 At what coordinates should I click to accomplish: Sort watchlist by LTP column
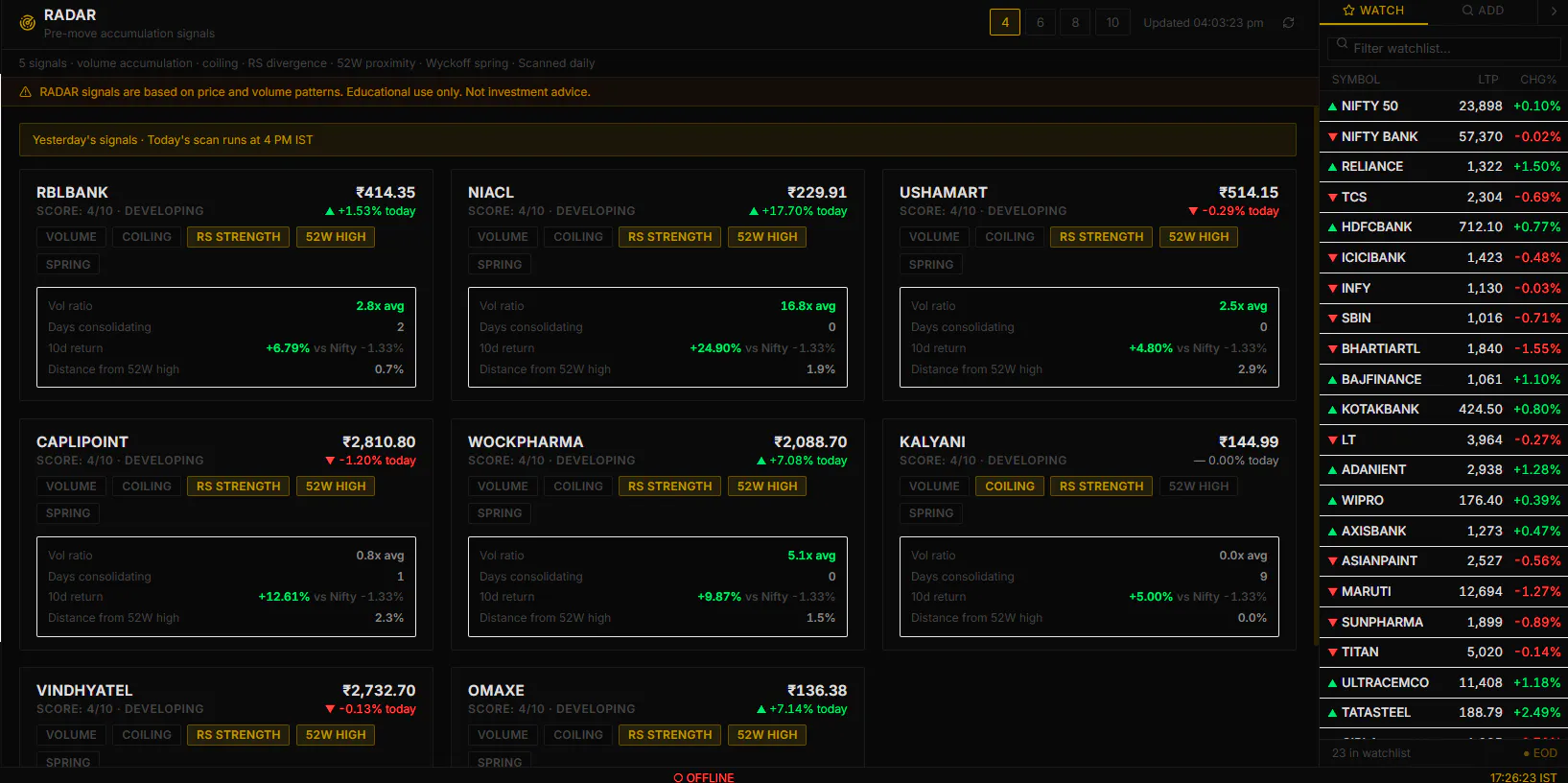(1487, 80)
